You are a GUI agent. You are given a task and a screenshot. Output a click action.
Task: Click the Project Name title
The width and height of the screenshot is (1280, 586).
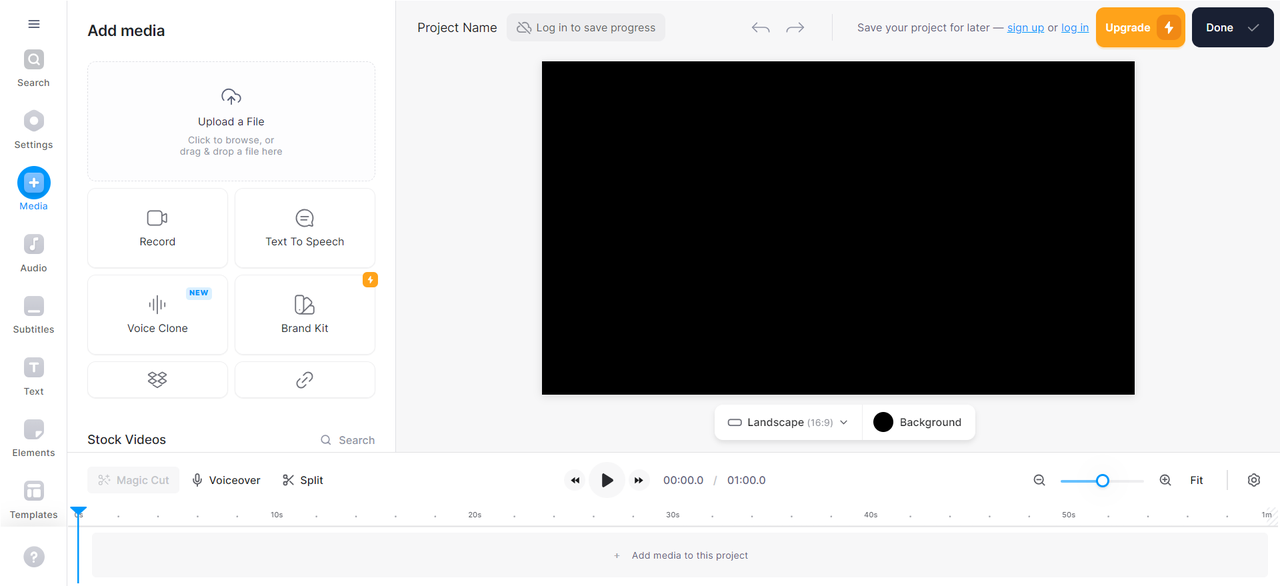[x=457, y=28]
